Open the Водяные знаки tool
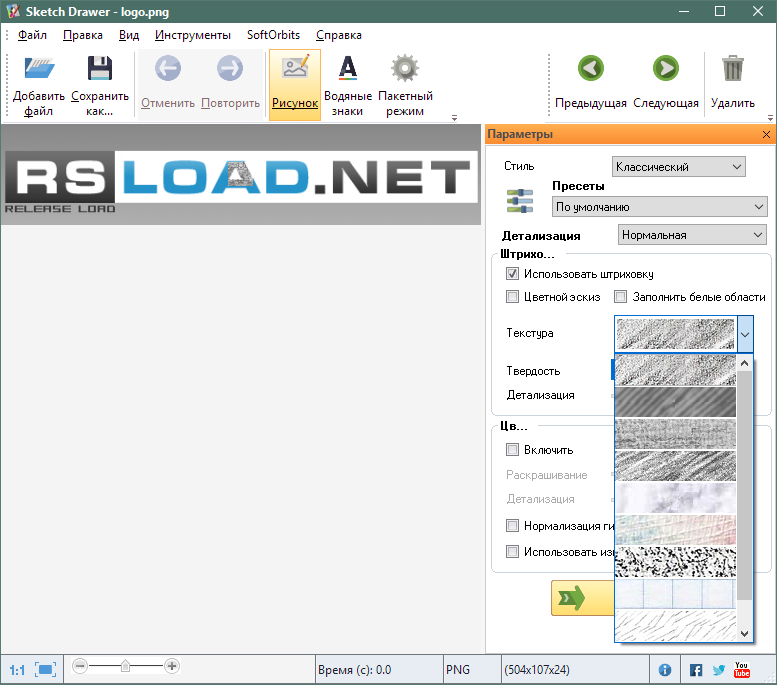This screenshot has width=777, height=685. click(x=347, y=85)
